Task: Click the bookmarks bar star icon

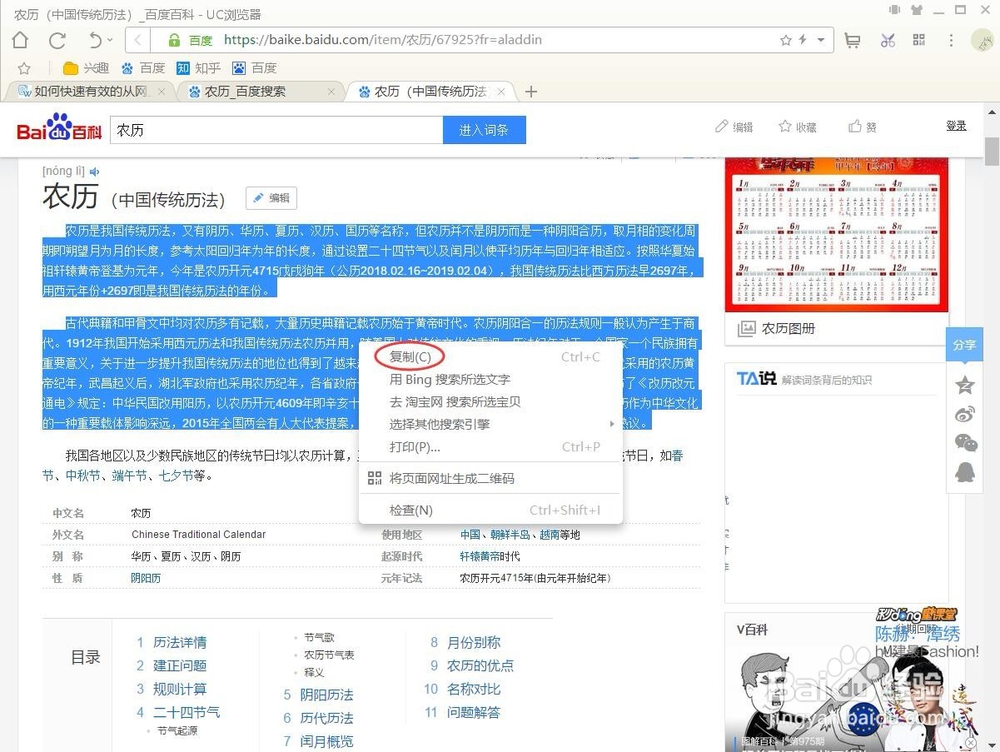Action: [x=24, y=68]
